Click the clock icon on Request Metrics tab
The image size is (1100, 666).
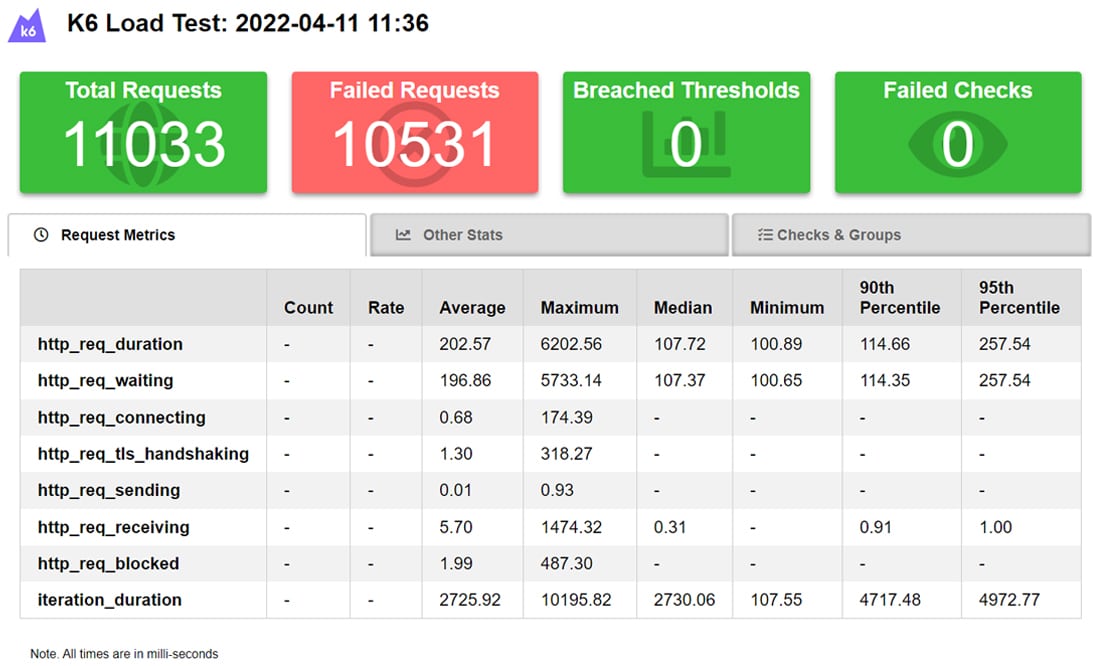click(40, 234)
